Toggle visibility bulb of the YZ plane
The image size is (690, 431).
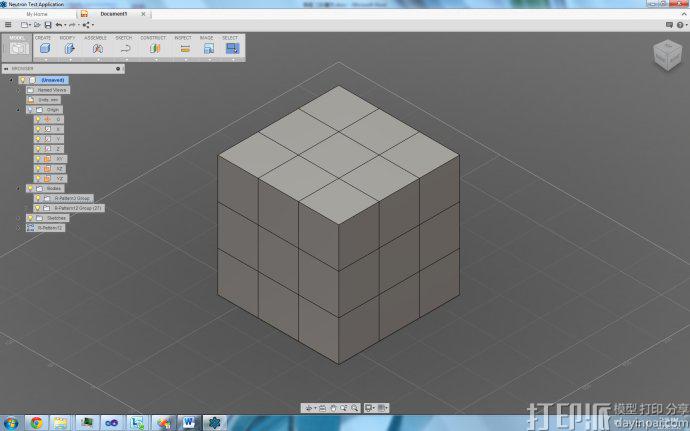[38, 178]
